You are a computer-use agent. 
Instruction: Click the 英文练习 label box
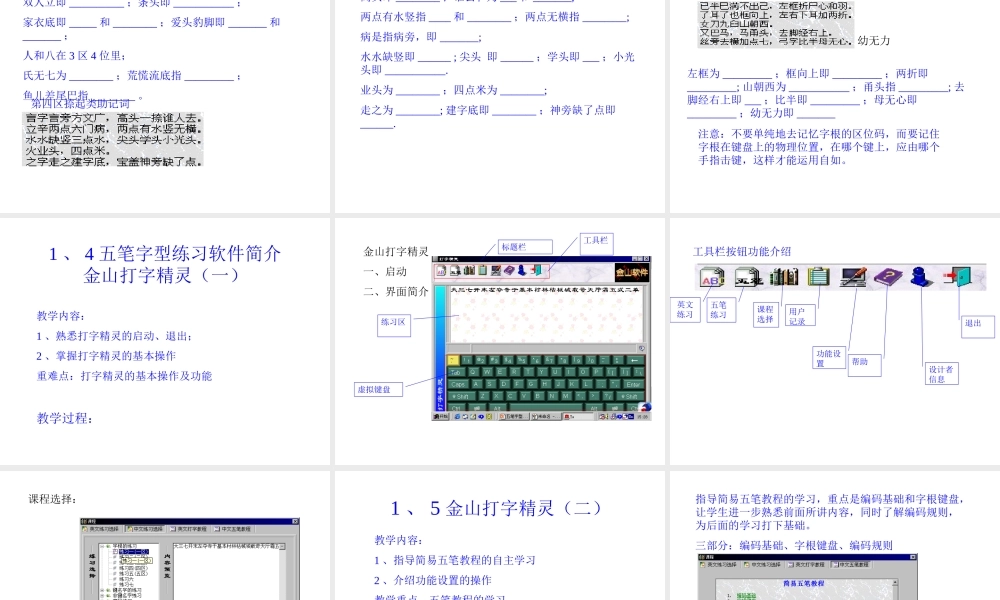686,310
